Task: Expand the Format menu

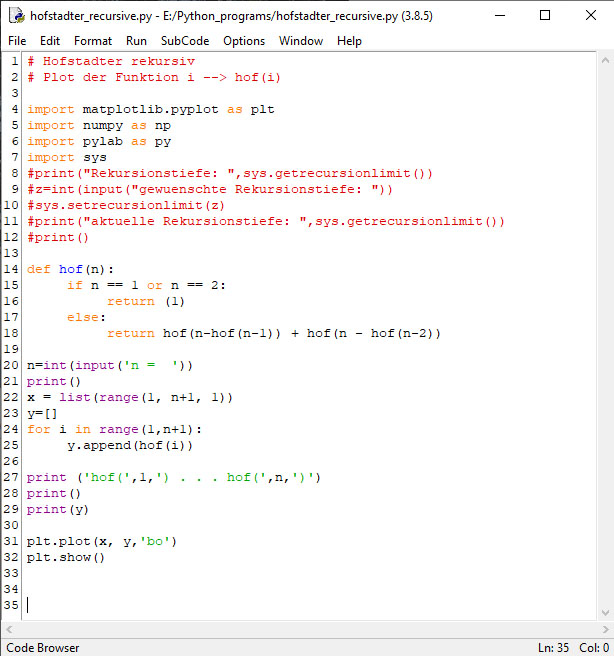Action: tap(93, 41)
